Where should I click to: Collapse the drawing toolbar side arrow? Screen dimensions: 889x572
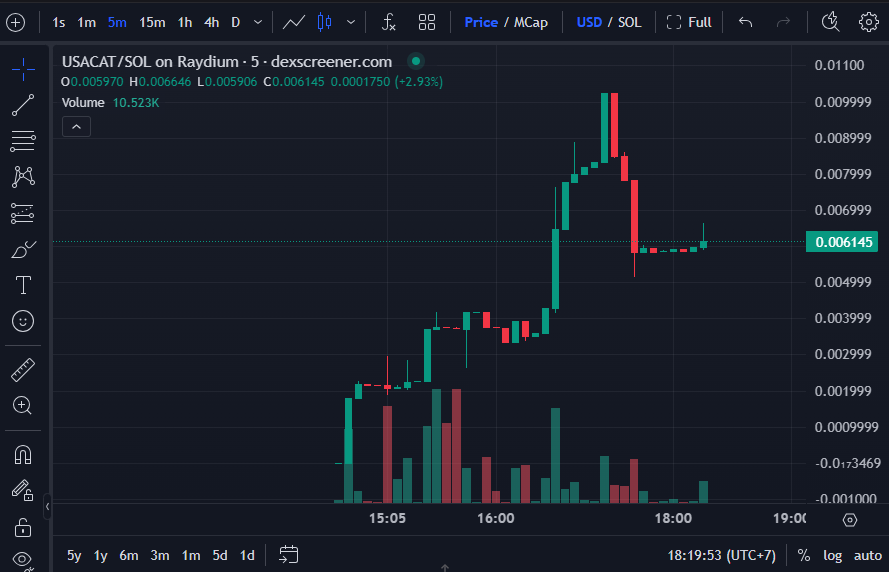(48, 506)
